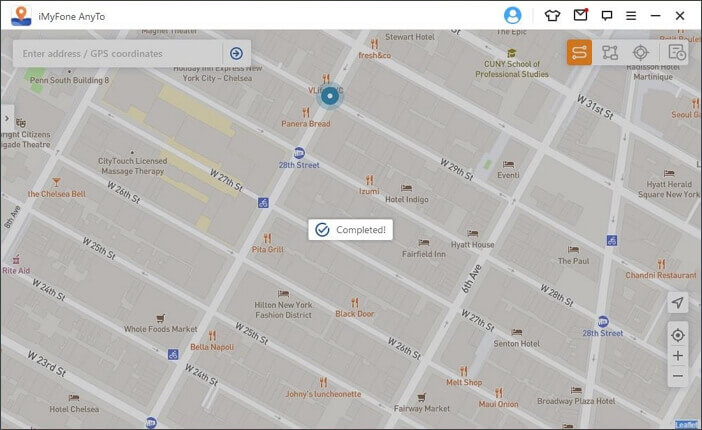Viewport: 702px width, 430px height.
Task: Click the navigation arrow button
Action: click(678, 303)
